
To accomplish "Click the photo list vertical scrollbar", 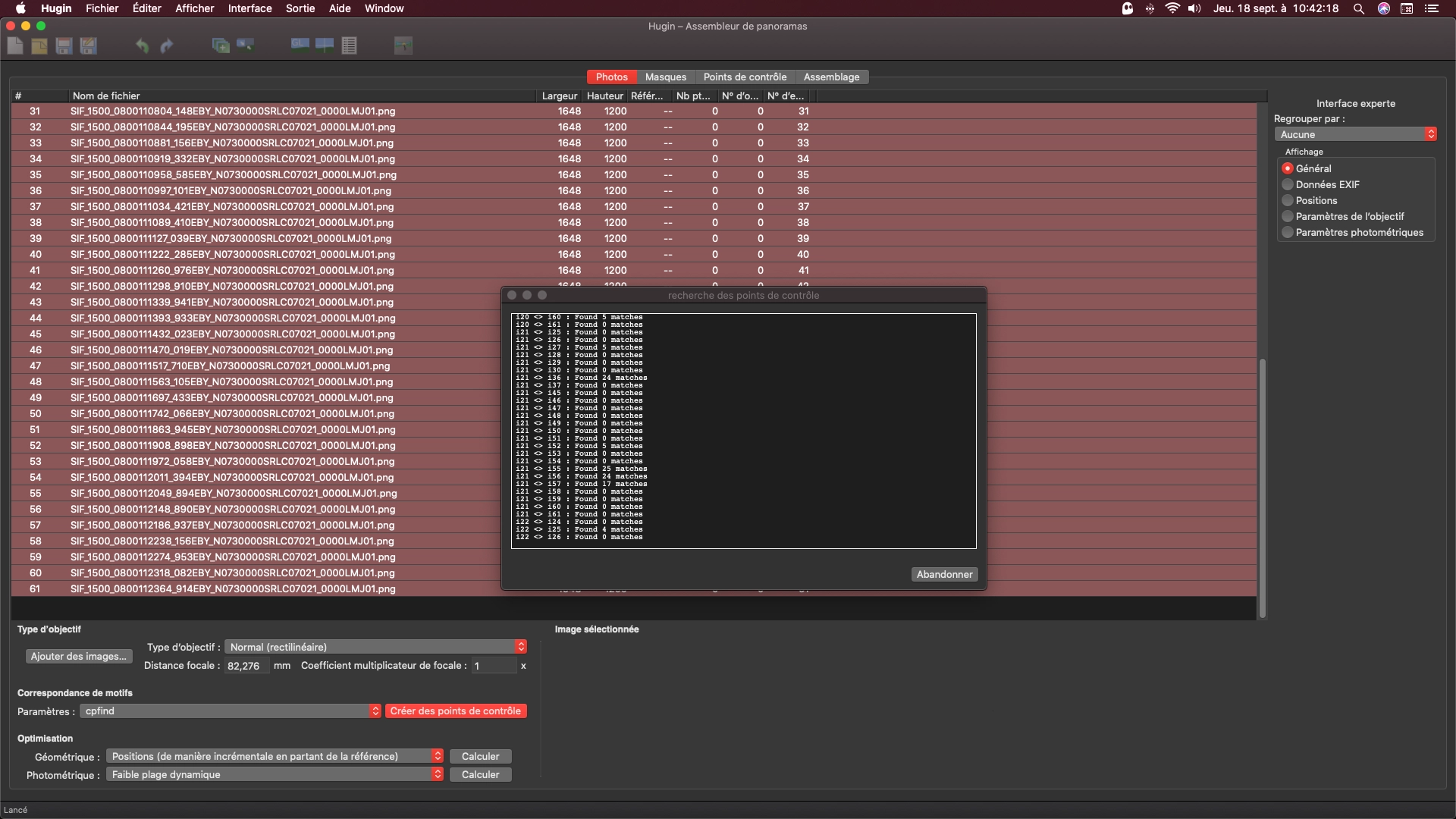I will [x=1263, y=488].
